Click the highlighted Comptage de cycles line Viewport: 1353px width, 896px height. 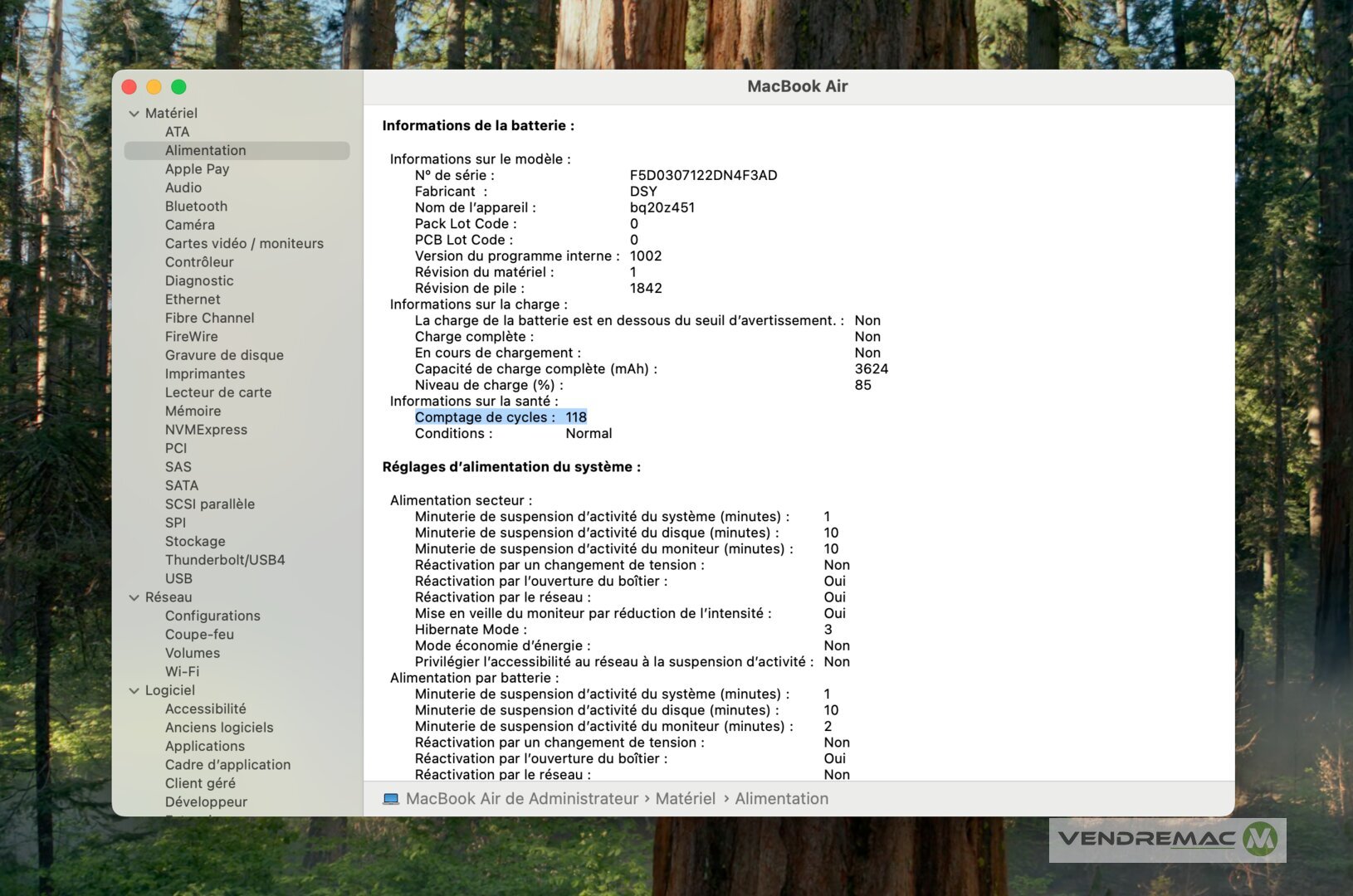(501, 417)
